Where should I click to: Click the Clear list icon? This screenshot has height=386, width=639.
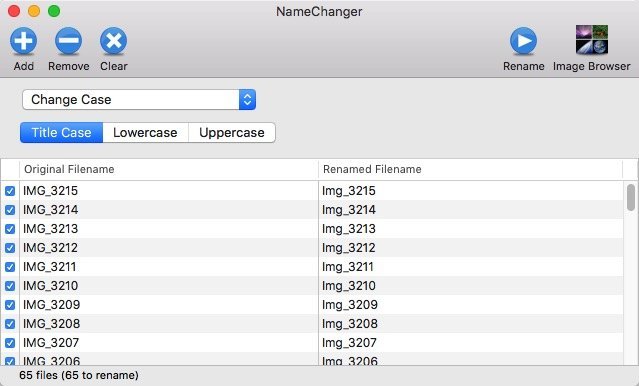(114, 41)
